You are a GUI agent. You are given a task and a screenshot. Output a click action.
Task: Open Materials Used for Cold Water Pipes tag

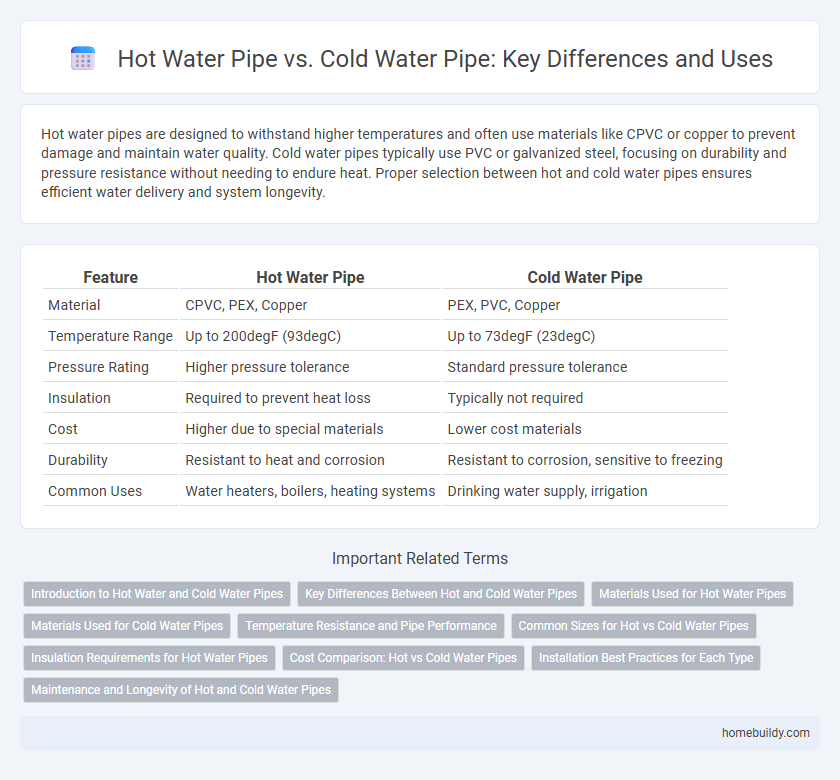[x=127, y=626]
